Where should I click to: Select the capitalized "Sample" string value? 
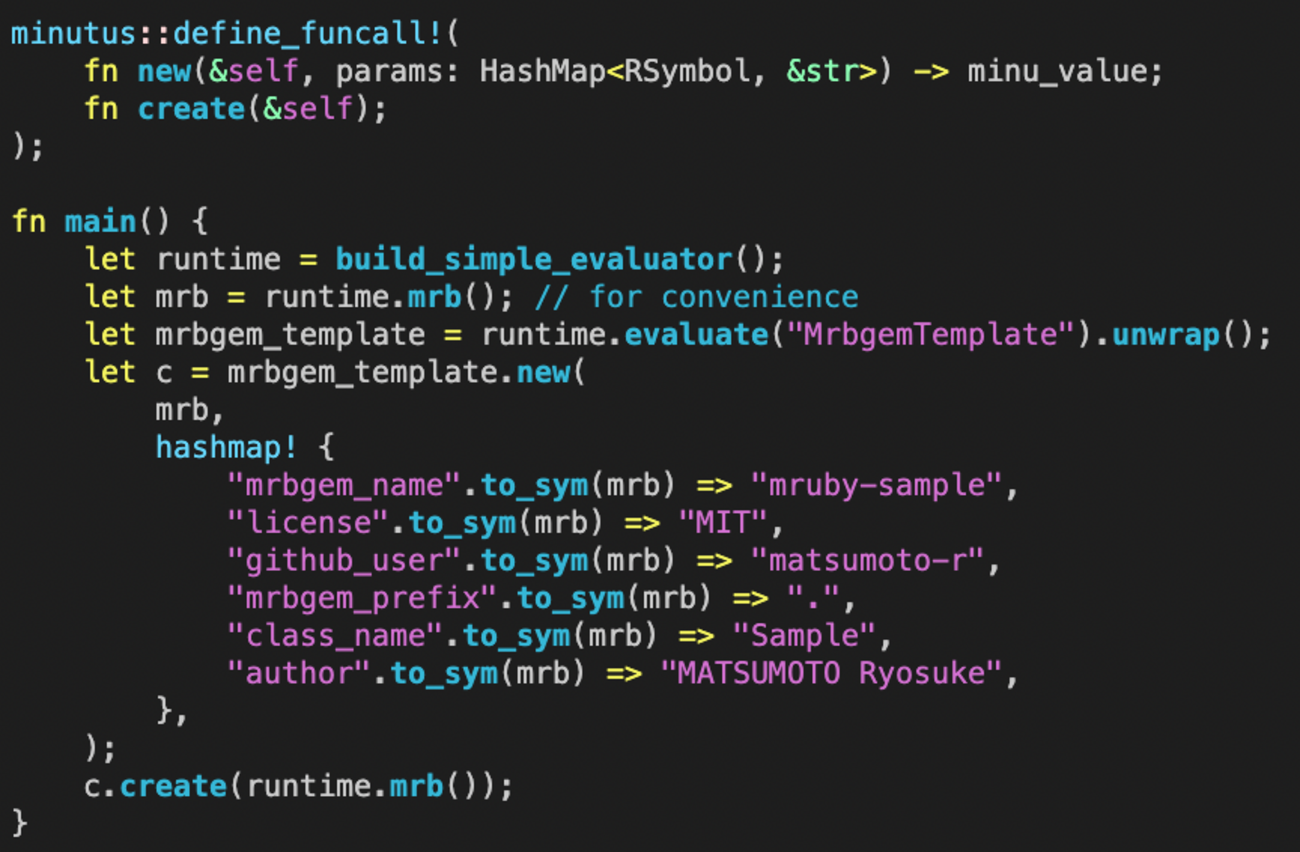tap(804, 635)
